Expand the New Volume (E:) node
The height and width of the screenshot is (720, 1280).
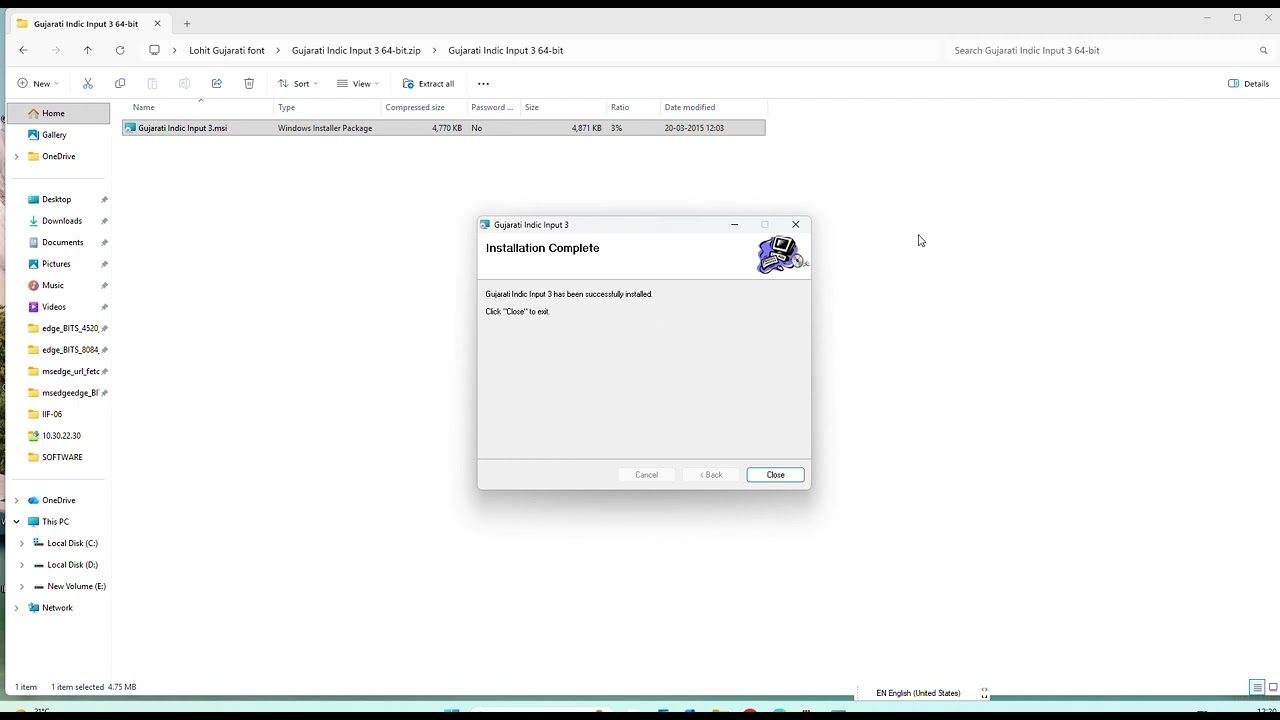(22, 586)
